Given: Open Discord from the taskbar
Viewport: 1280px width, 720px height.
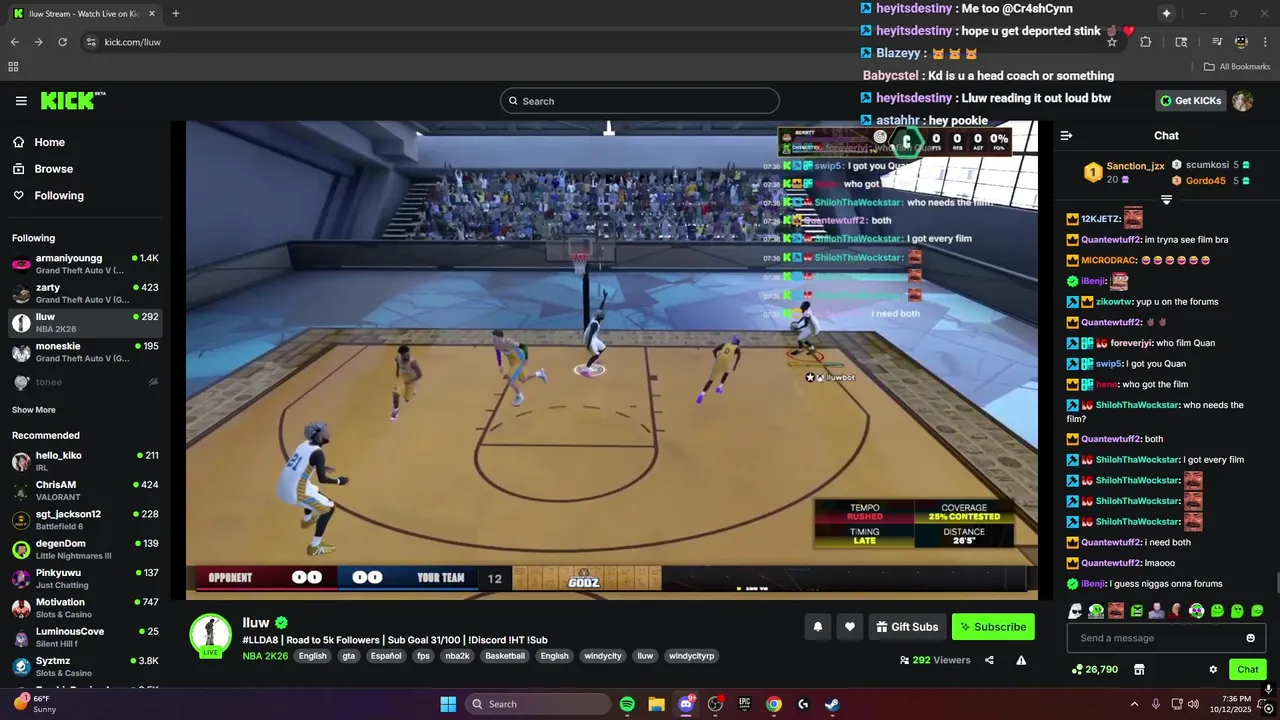Looking at the screenshot, I should coord(686,704).
